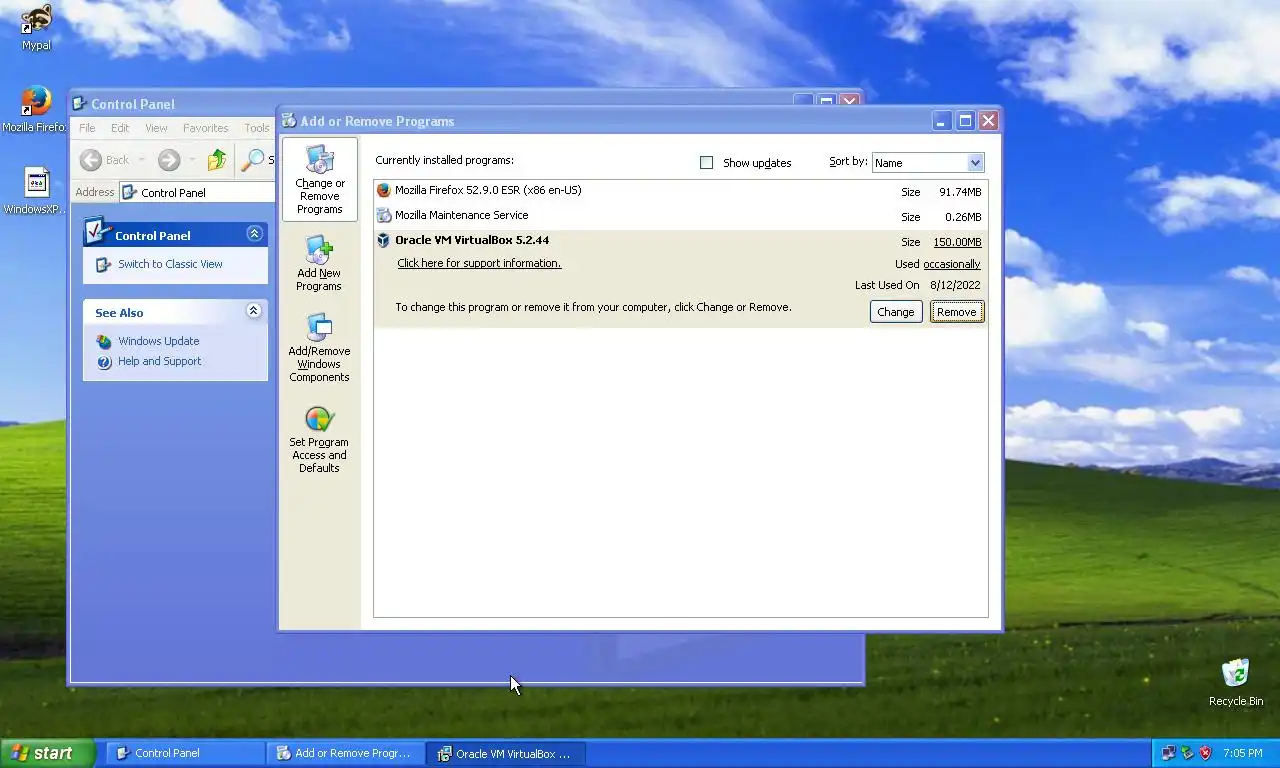Click the Safely Remove Hardware tray icon
This screenshot has height=768, width=1280.
coord(1187,753)
